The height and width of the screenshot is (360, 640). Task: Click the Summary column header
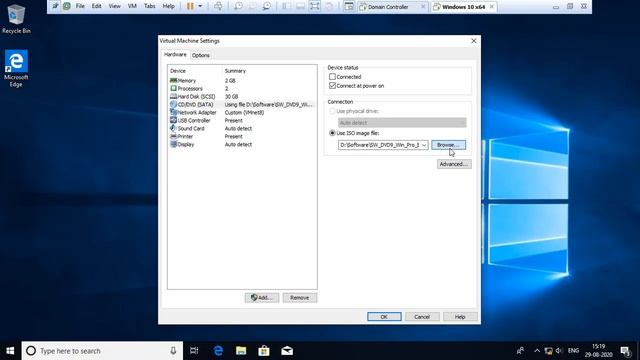tap(235, 71)
